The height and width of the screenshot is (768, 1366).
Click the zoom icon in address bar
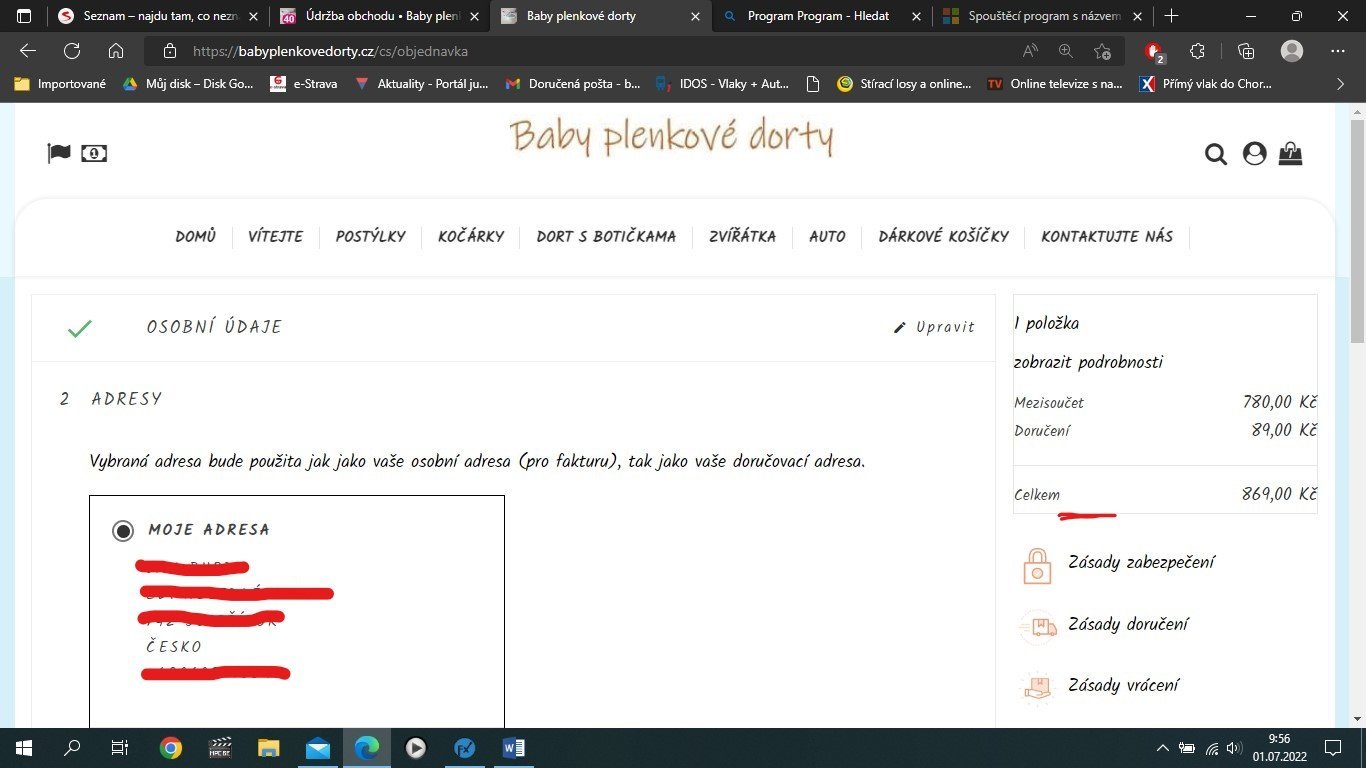(1066, 51)
